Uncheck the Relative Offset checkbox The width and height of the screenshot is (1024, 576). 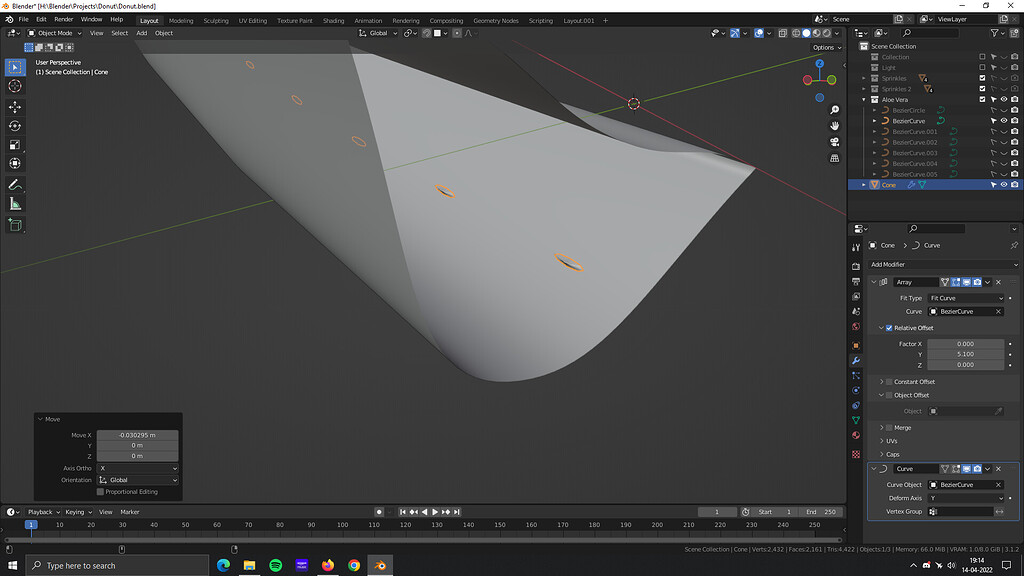pos(889,328)
